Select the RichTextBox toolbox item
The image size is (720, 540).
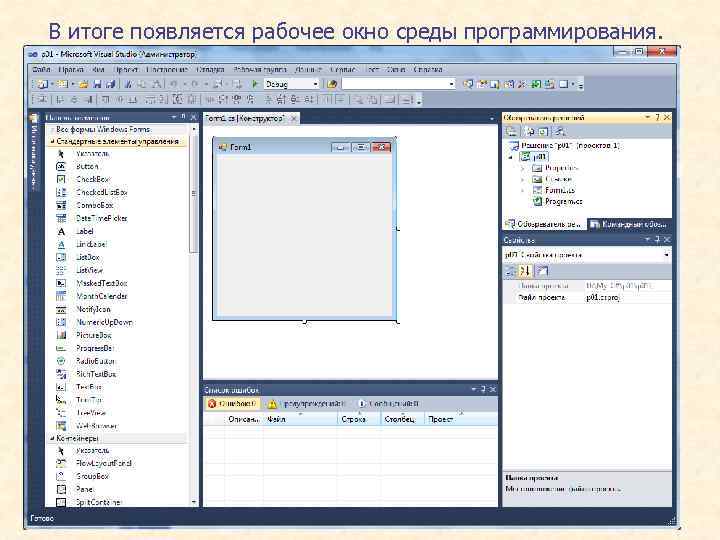click(x=96, y=374)
